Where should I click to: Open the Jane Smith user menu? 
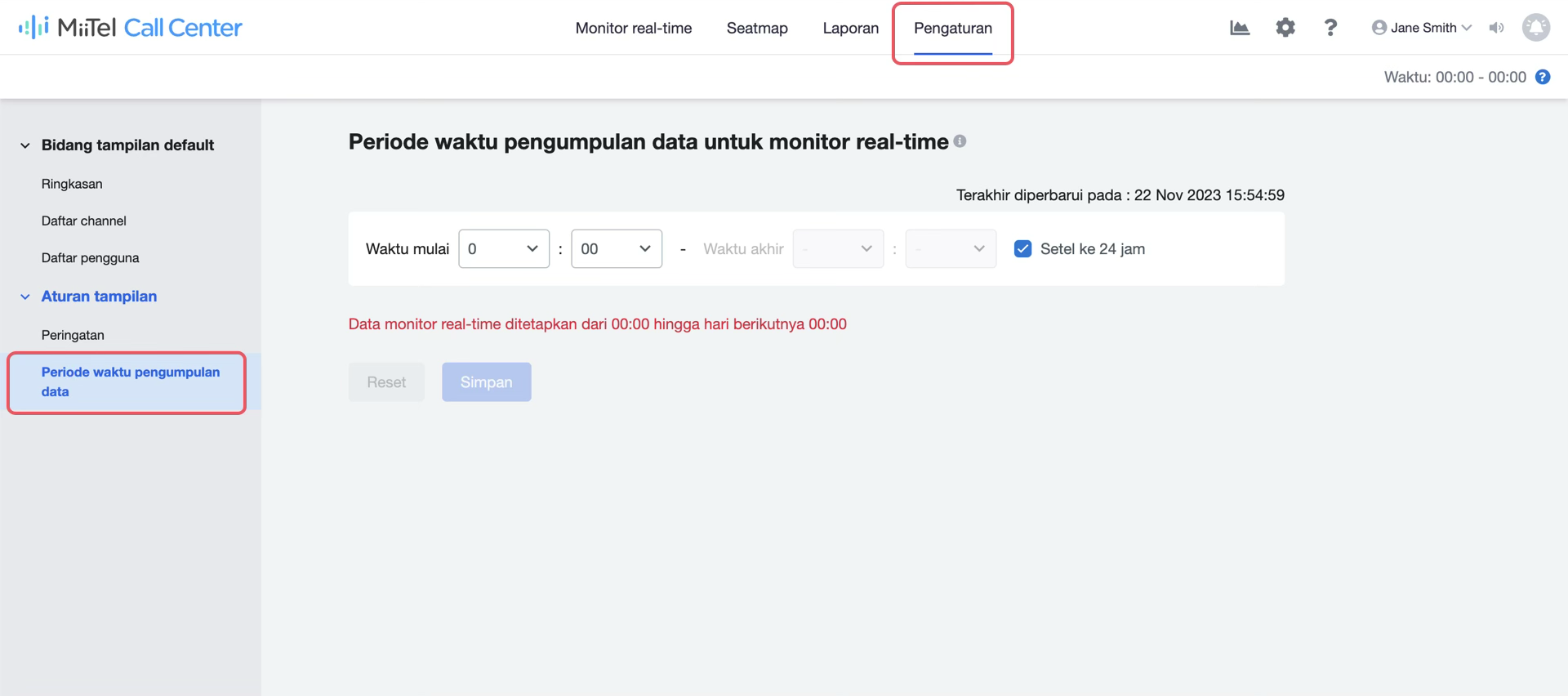click(x=1422, y=28)
